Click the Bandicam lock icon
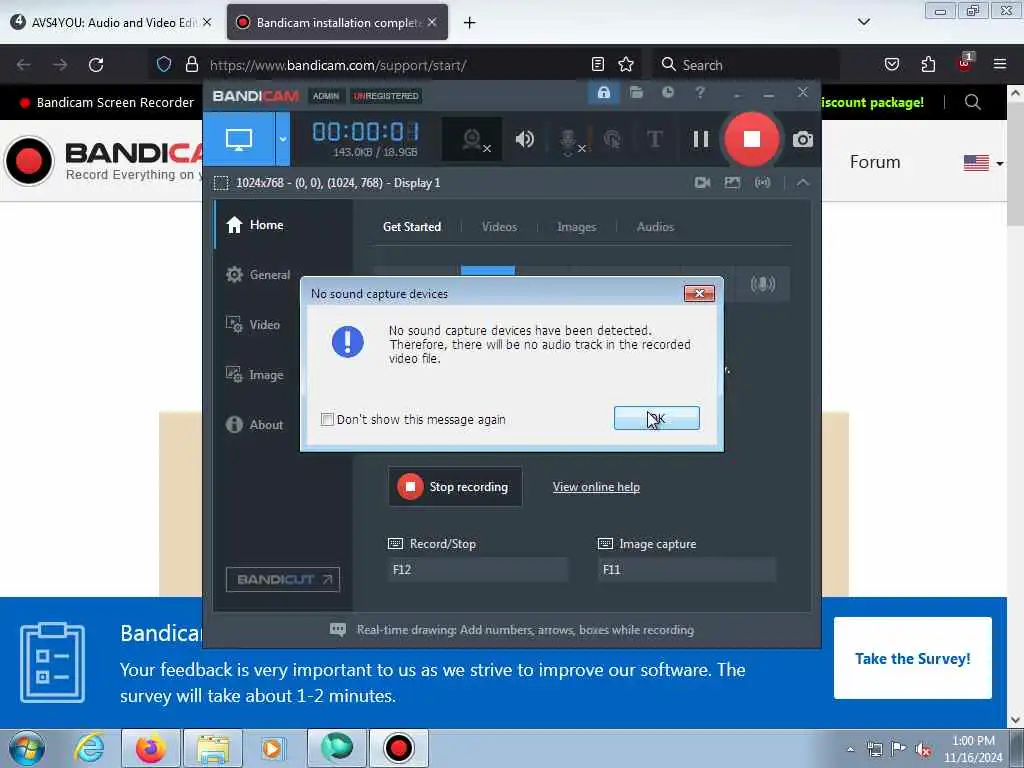This screenshot has width=1024, height=768. click(604, 93)
